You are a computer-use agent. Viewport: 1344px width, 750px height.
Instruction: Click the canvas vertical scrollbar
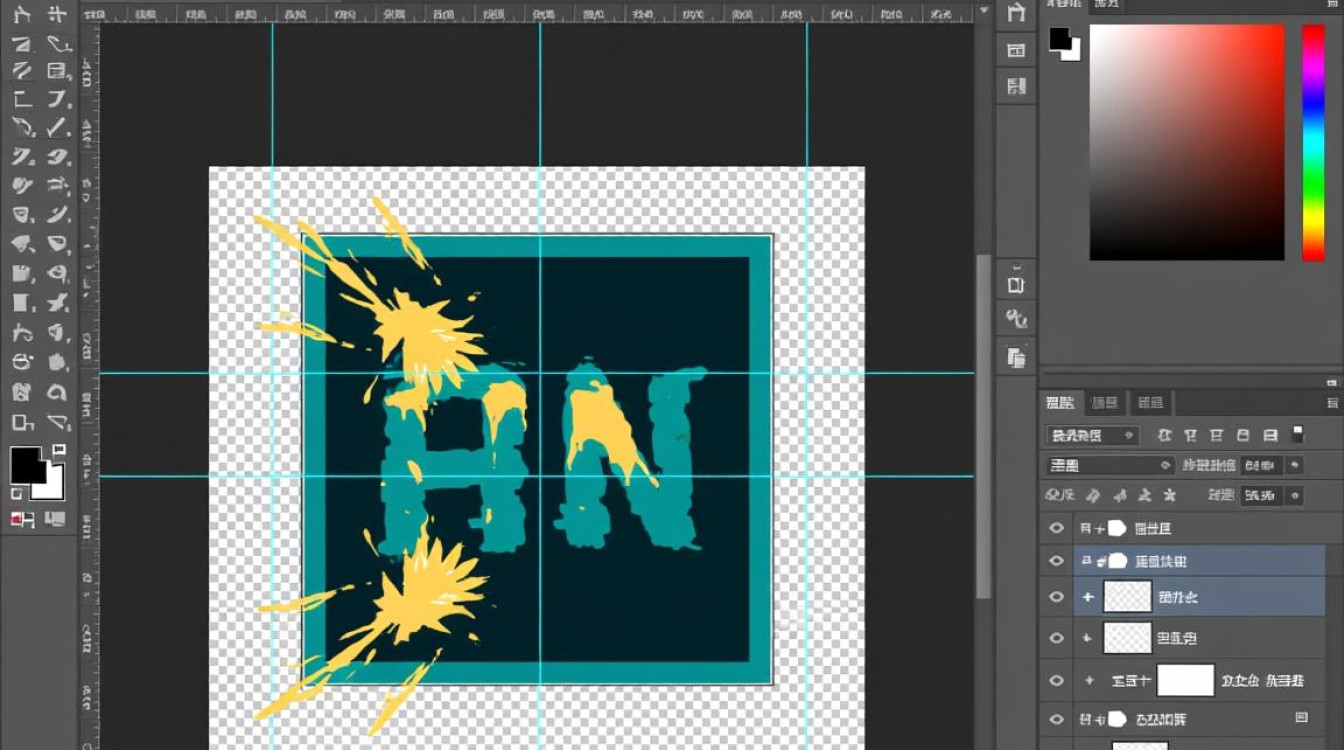(x=983, y=425)
